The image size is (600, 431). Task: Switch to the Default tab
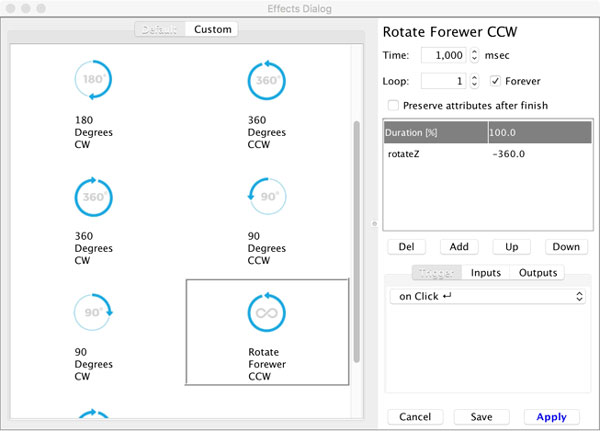pos(160,29)
